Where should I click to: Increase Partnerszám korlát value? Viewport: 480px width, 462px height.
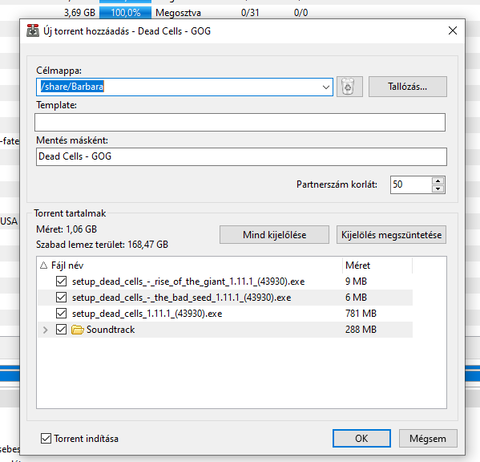pos(438,181)
